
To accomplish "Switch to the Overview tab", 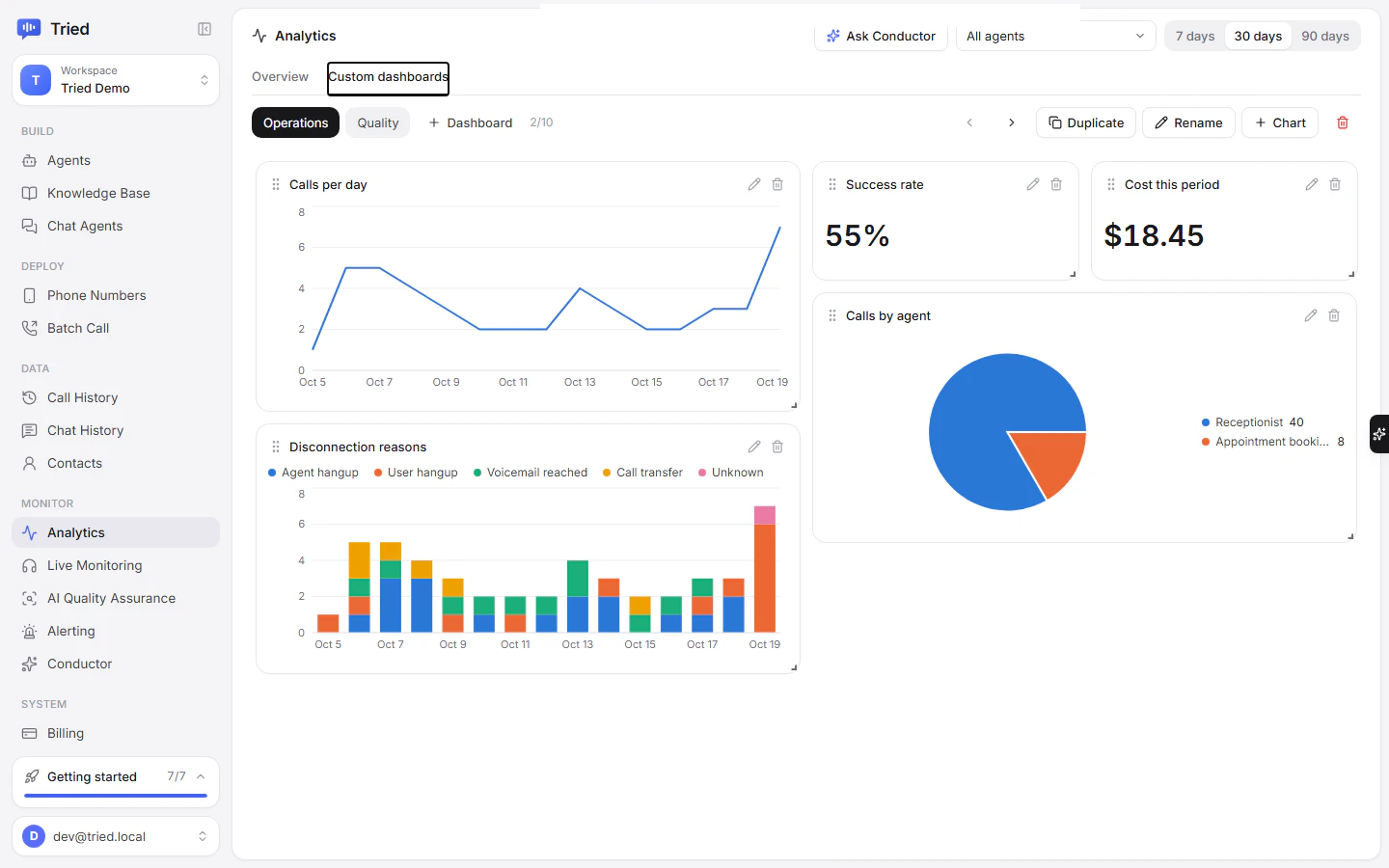I will [280, 77].
